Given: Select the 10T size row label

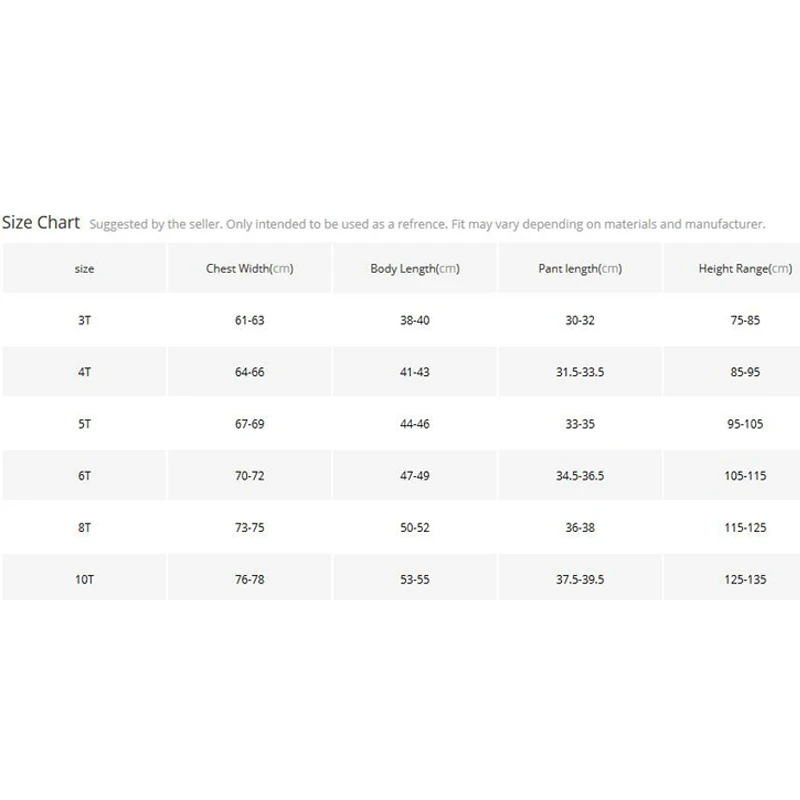Looking at the screenshot, I should pos(84,580).
